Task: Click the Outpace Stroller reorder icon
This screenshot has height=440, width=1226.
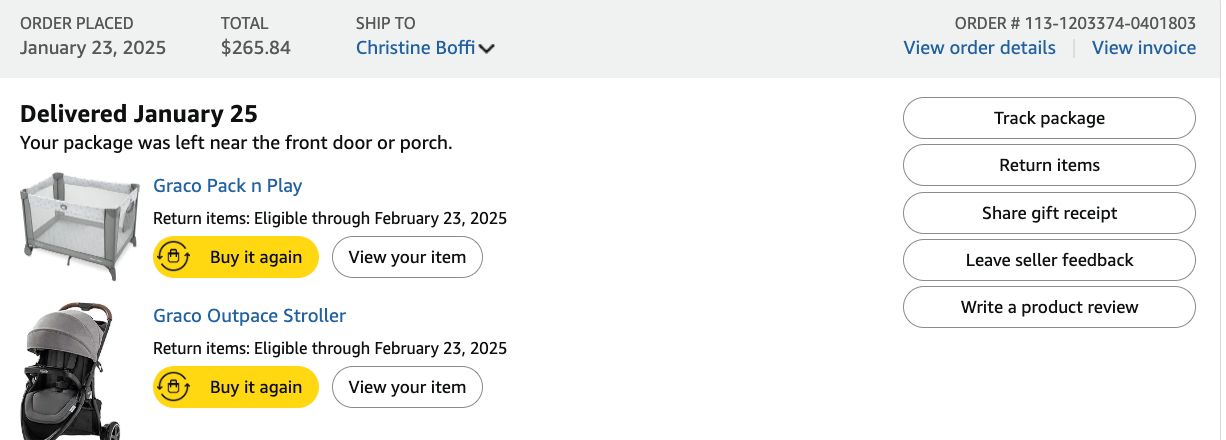Action: click(174, 387)
